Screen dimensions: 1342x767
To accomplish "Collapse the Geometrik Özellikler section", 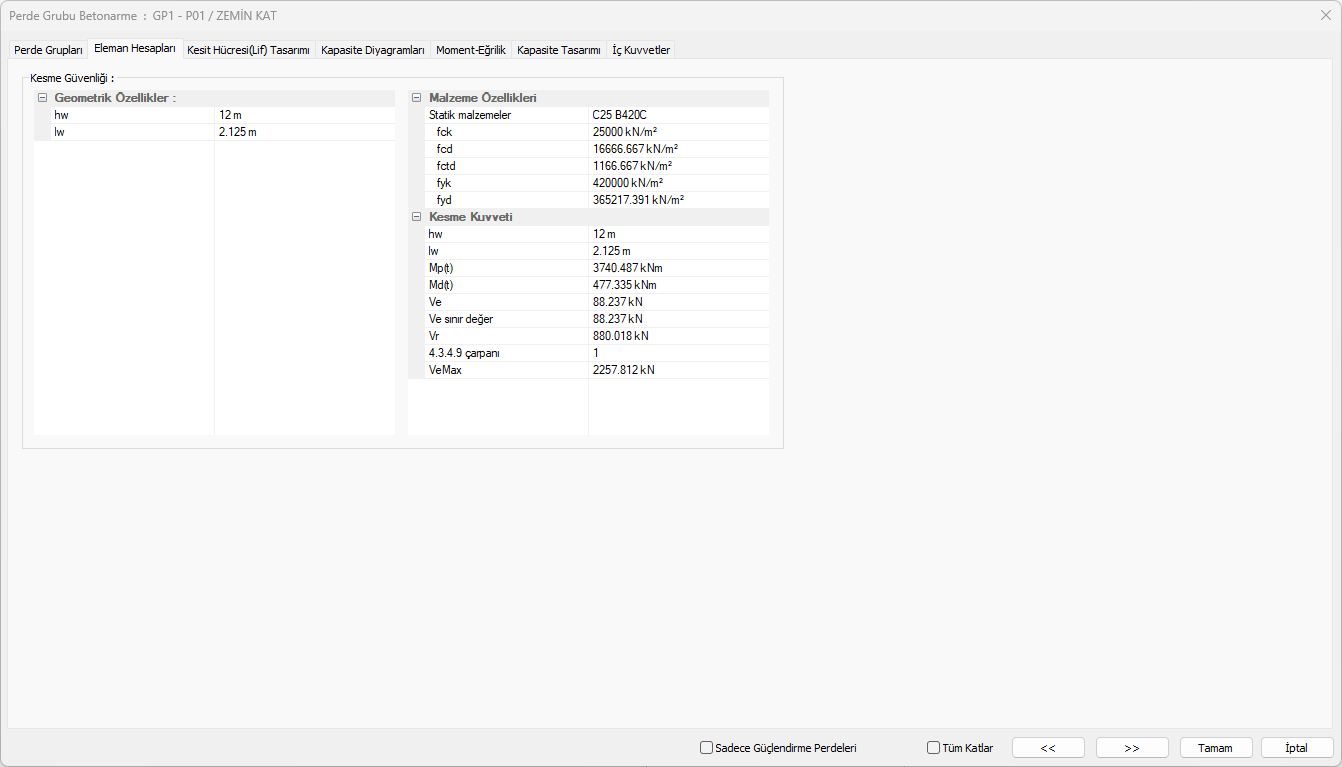I will [42, 98].
